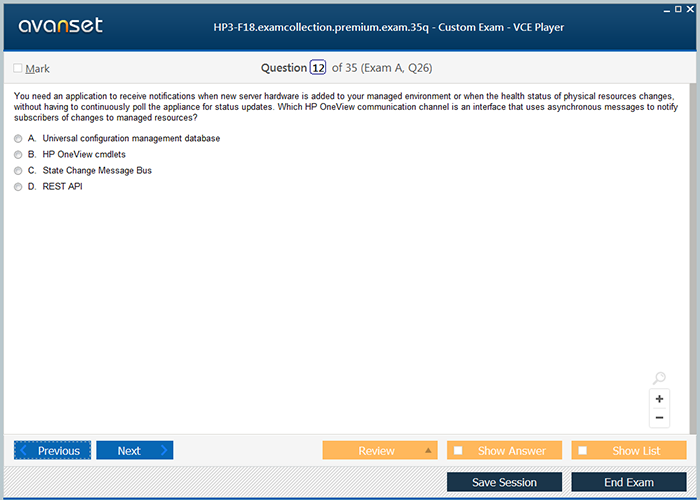
Task: Click End Exam to finish
Action: (628, 482)
